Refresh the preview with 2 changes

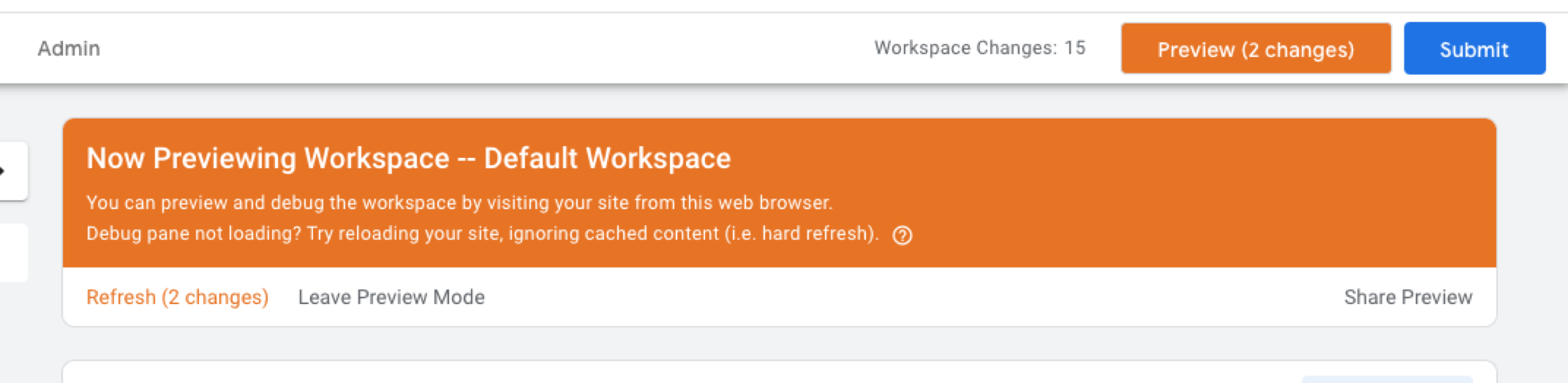[178, 297]
